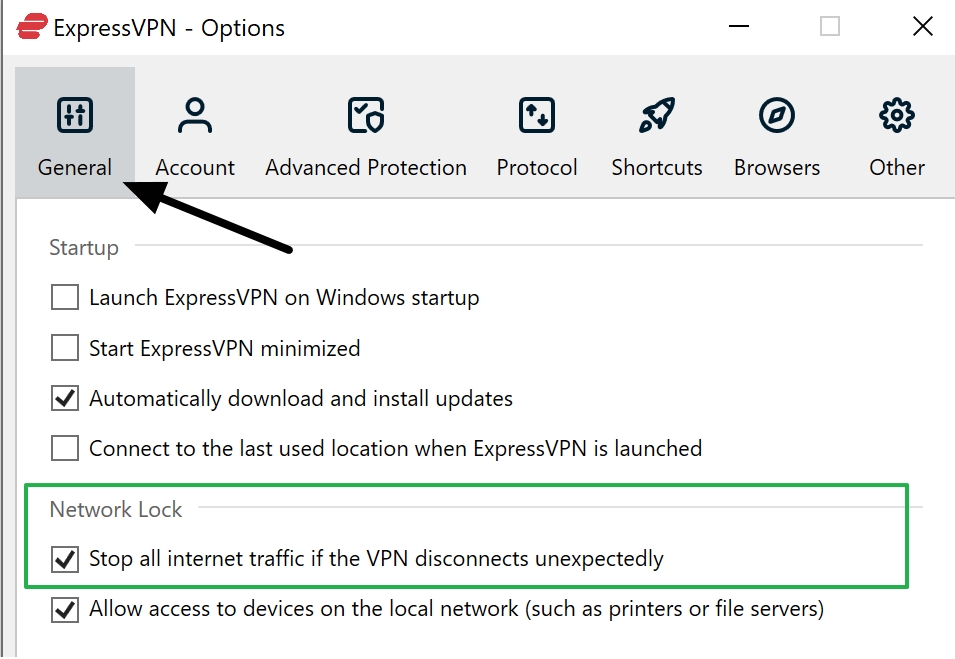Check Start ExpressVPN minimized

[x=64, y=347]
